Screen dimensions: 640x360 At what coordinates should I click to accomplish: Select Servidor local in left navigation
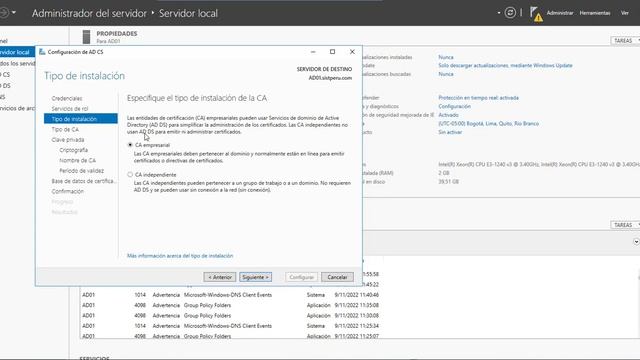coord(17,52)
